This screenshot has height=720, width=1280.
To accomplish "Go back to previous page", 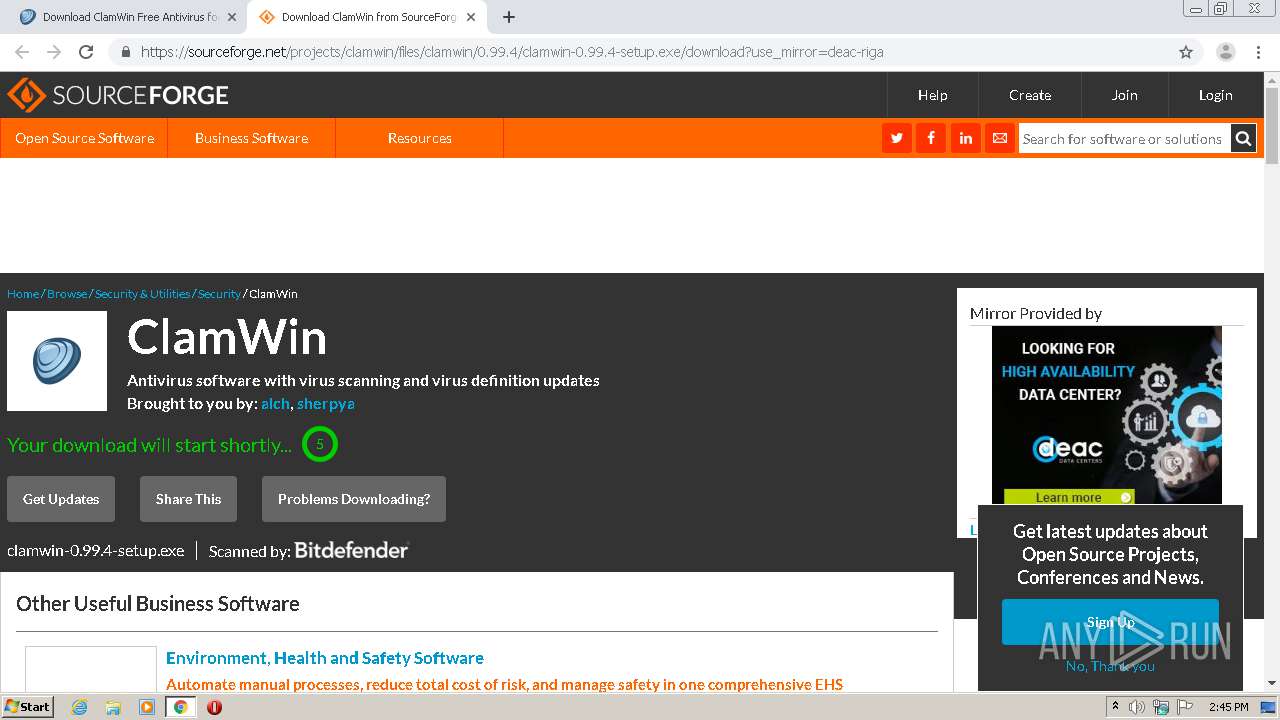I will pyautogui.click(x=22, y=52).
